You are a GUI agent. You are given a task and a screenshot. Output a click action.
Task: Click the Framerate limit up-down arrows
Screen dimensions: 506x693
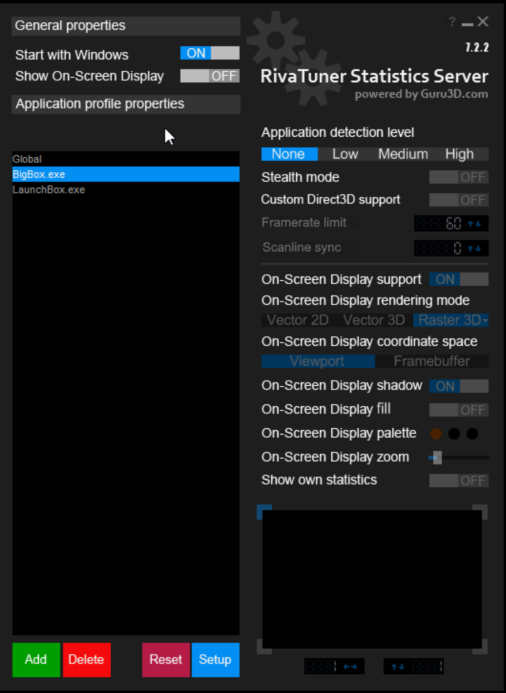475,224
